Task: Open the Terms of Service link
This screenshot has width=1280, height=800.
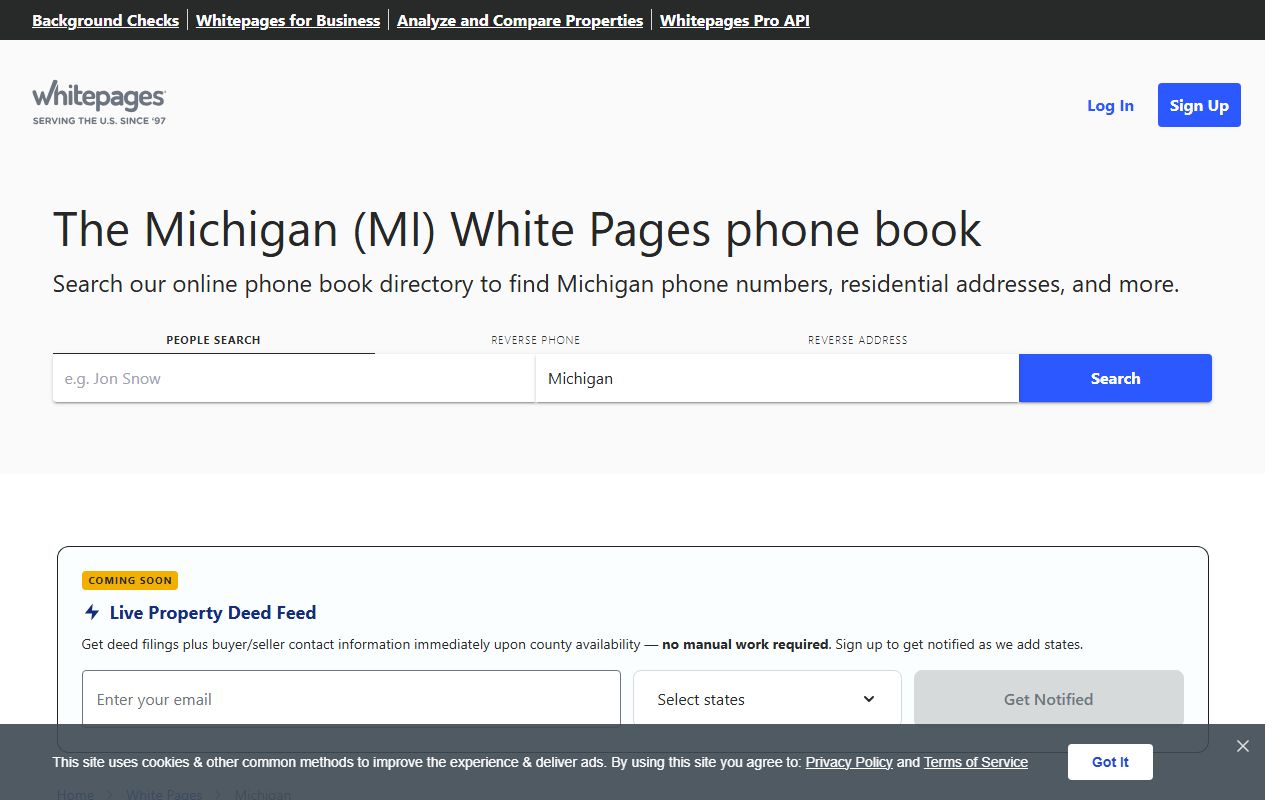Action: [x=975, y=762]
